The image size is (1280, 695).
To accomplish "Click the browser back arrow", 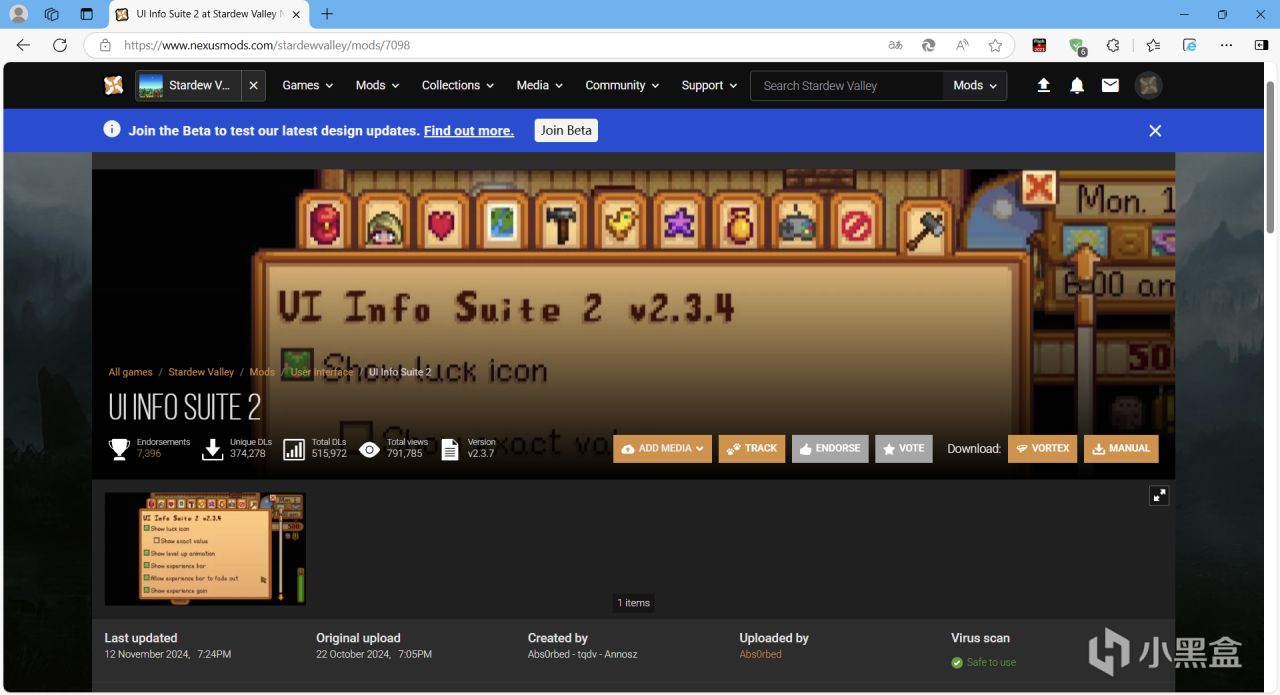I will [x=23, y=45].
